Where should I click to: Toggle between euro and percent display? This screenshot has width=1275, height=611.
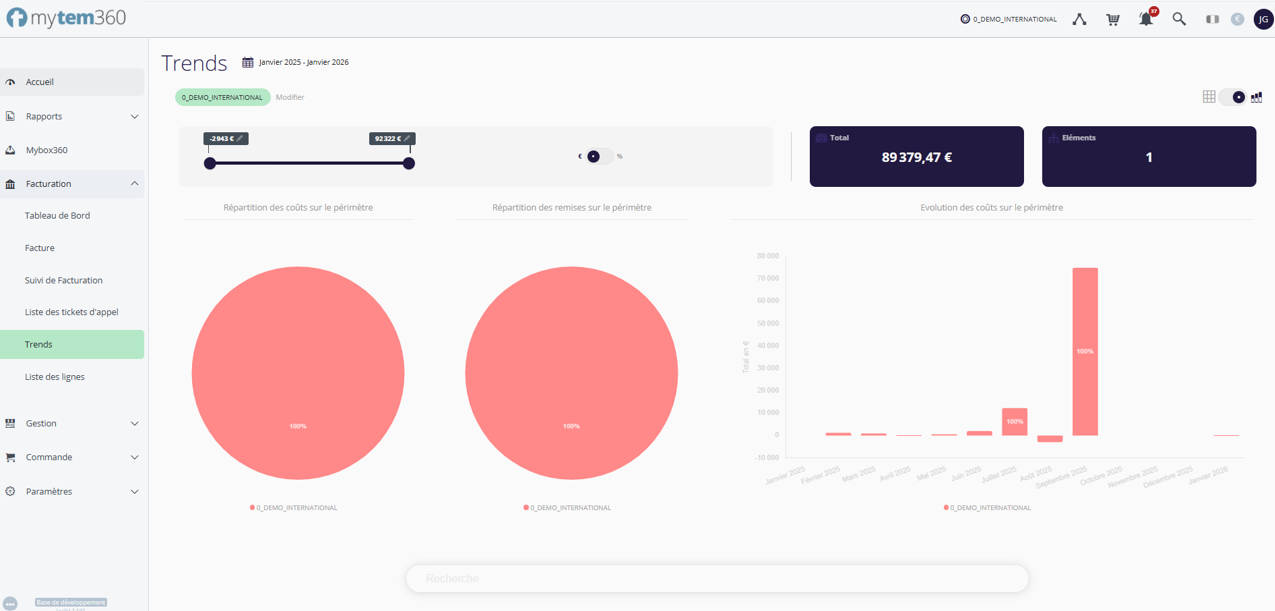(x=597, y=156)
